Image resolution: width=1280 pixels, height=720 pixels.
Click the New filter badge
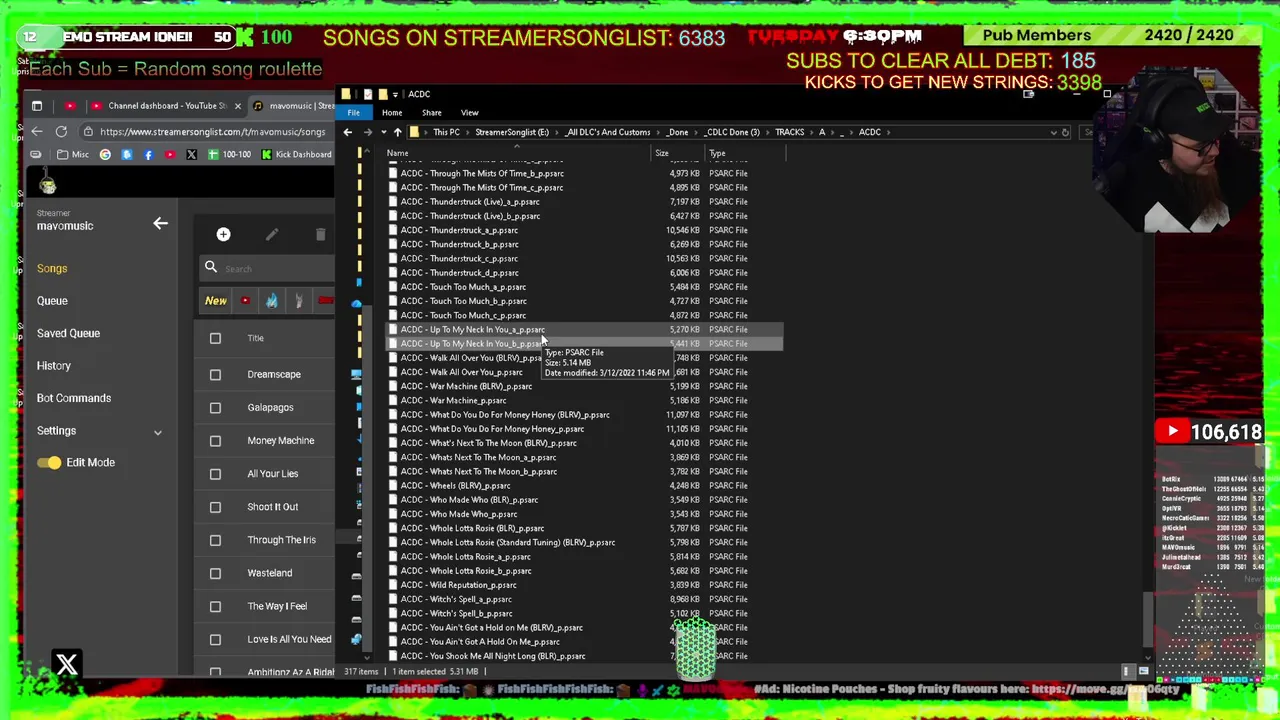pos(216,300)
